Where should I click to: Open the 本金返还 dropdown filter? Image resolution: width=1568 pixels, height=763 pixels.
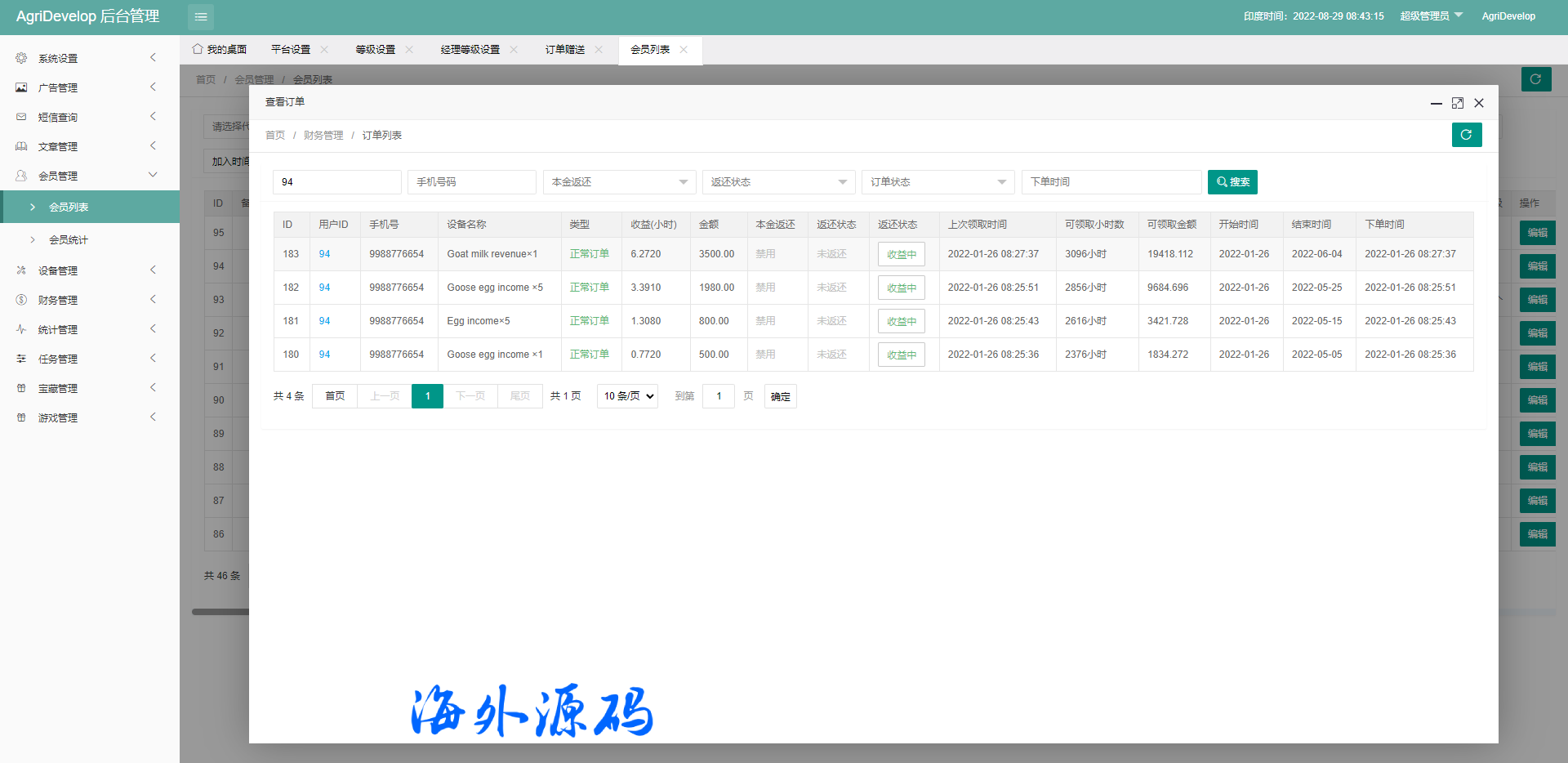pos(618,182)
